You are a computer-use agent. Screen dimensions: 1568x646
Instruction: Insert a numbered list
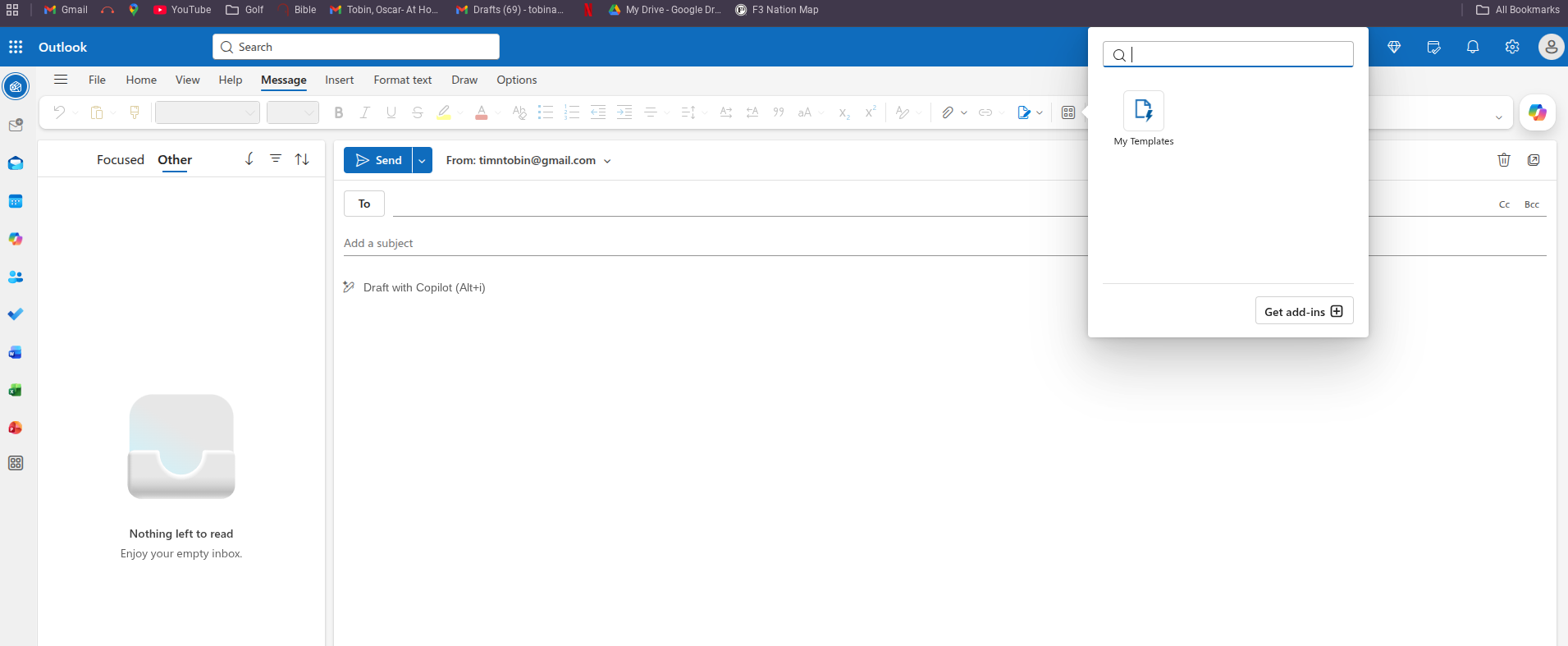tap(572, 112)
